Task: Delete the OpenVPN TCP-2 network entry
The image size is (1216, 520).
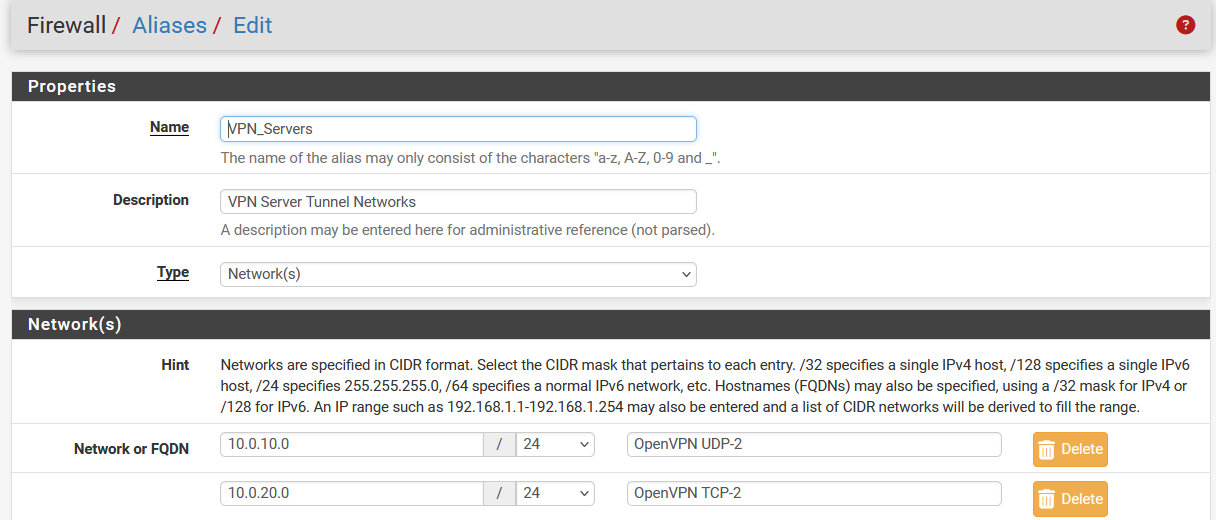Action: (x=1070, y=499)
